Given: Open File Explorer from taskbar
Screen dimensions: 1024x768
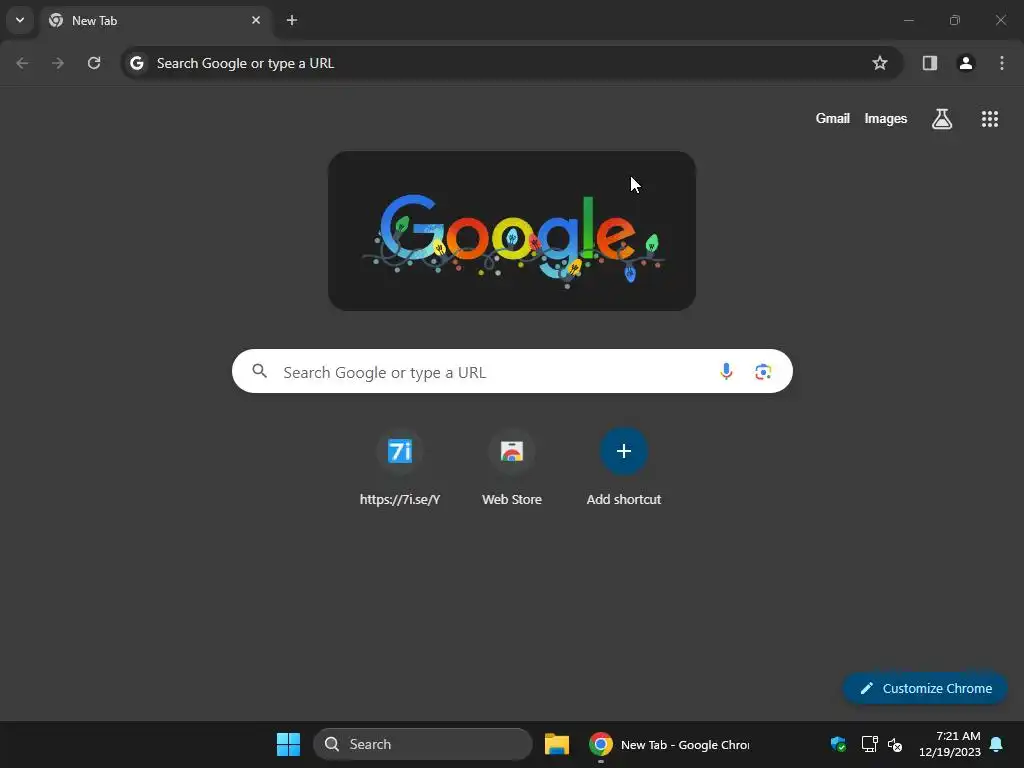Looking at the screenshot, I should [557, 744].
